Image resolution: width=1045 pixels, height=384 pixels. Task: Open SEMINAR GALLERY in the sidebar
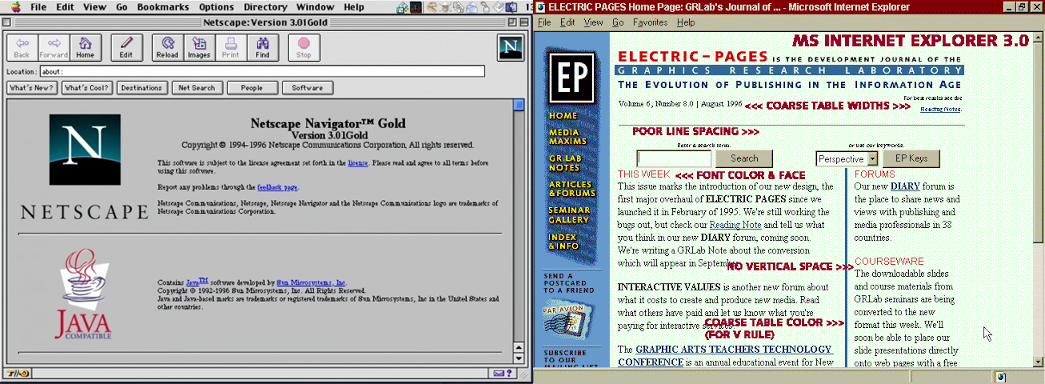[568, 215]
